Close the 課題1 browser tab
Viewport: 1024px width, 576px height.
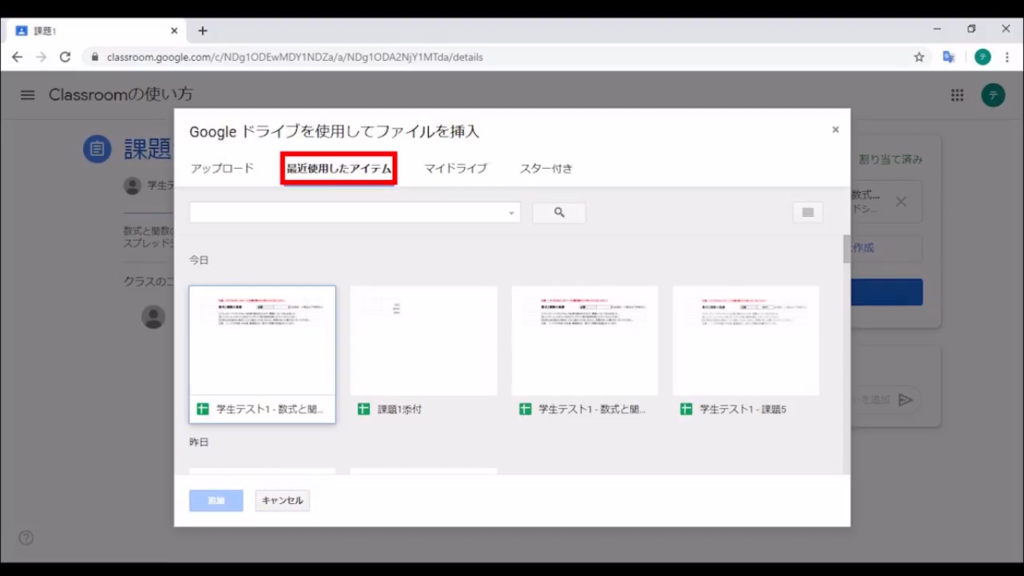tap(174, 31)
